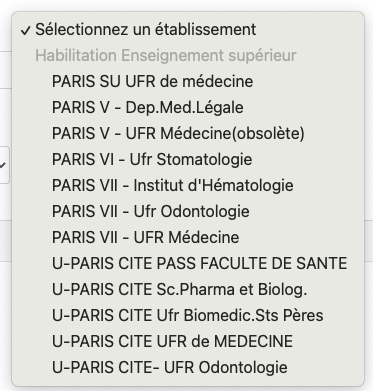Pick PARIS VII - Ufr Odontologie

188,211
